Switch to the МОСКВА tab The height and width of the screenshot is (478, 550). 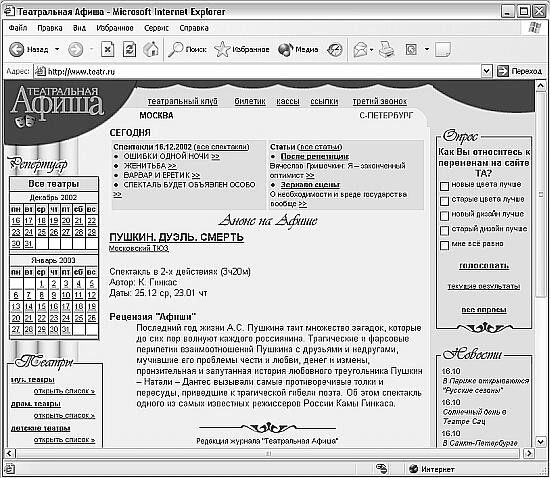tap(156, 115)
